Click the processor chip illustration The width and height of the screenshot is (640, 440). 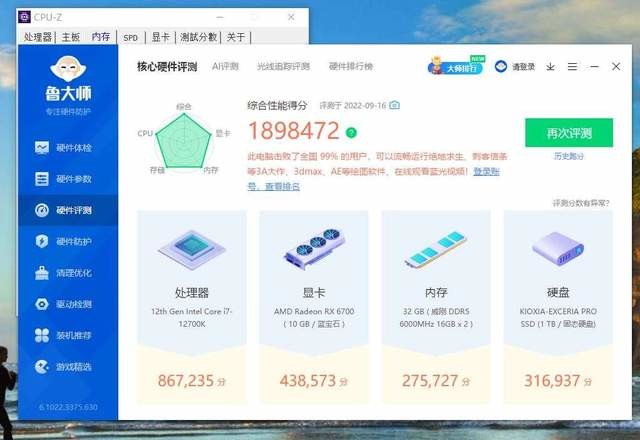(192, 249)
